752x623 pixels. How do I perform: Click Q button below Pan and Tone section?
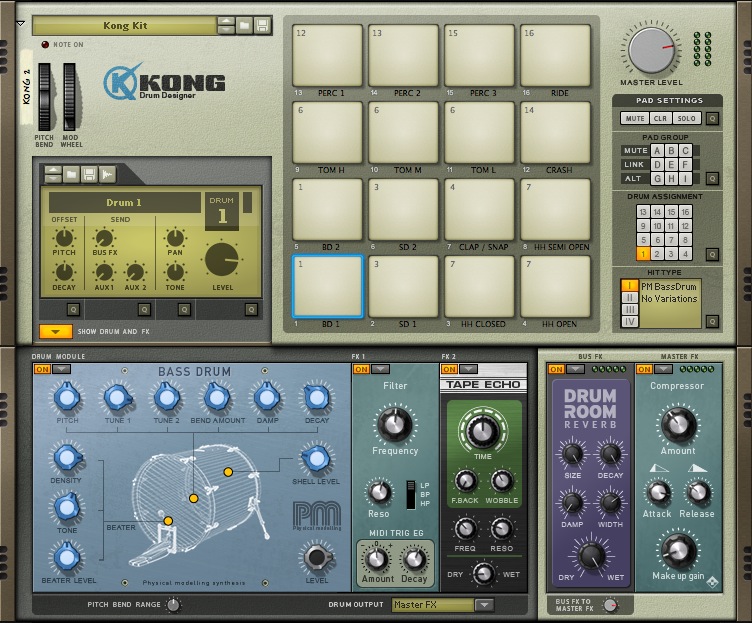click(184, 310)
